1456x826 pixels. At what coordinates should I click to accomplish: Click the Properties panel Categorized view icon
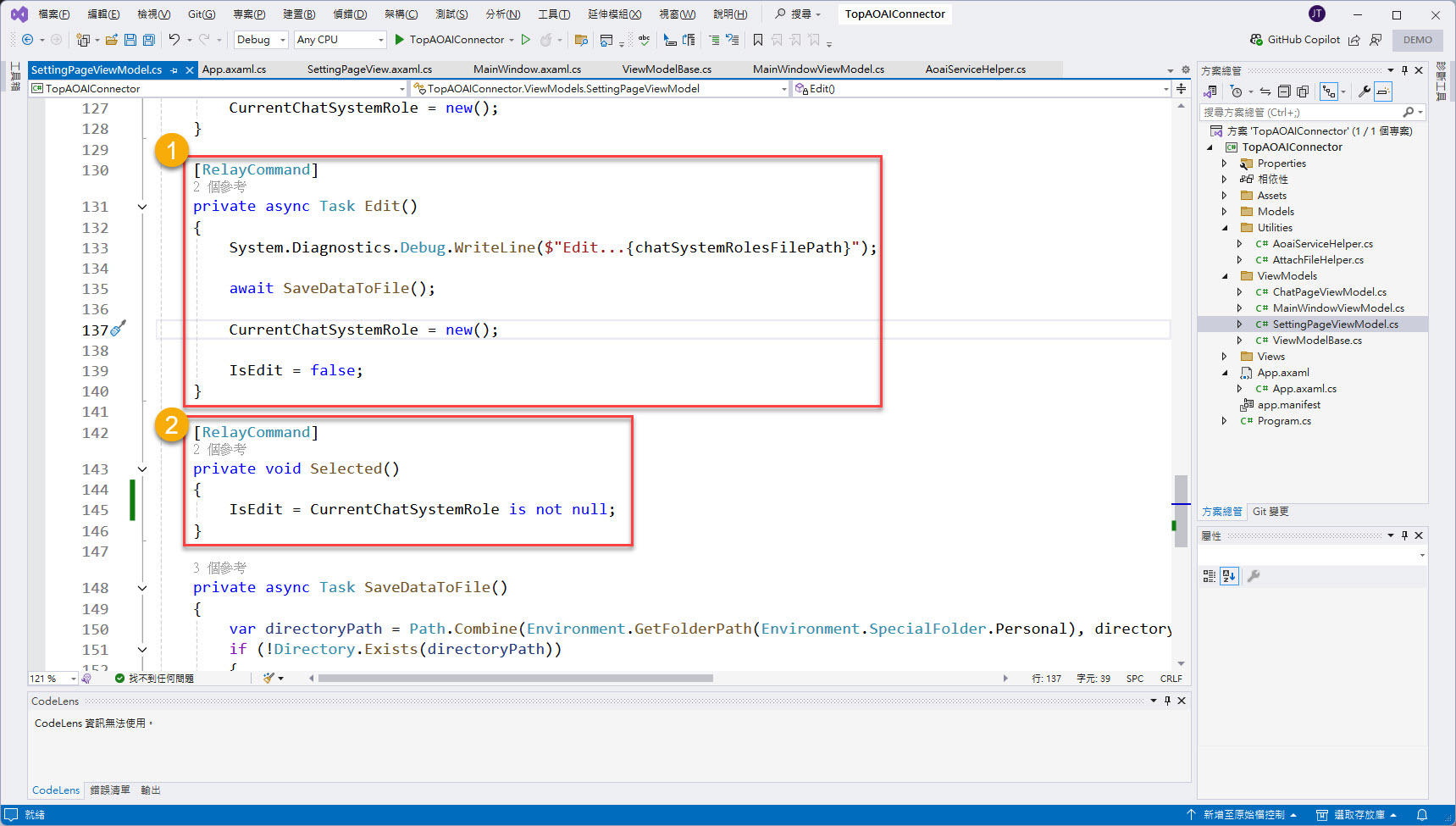click(x=1210, y=576)
